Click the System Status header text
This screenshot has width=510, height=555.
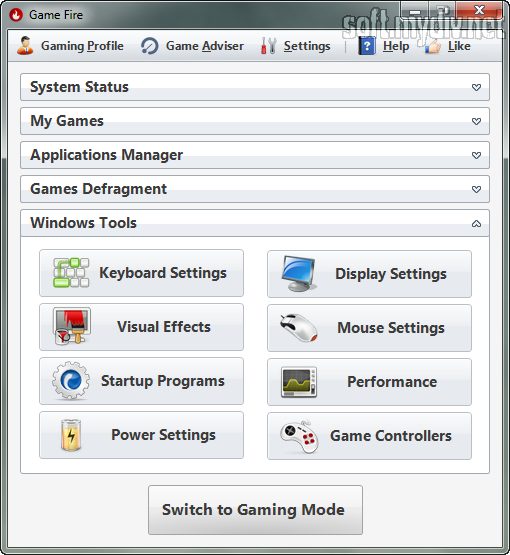click(x=79, y=87)
